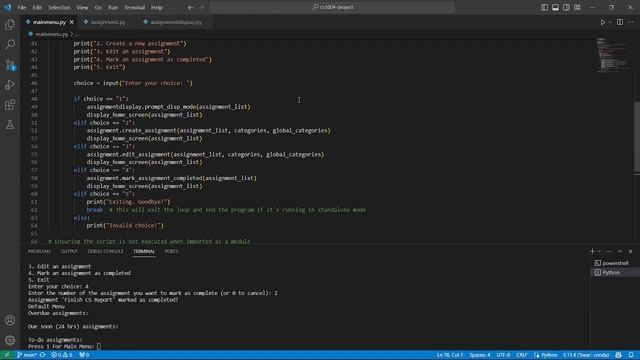640x360 pixels.
Task: Toggle the secondary side bar layout
Action: pyautogui.click(x=566, y=7)
